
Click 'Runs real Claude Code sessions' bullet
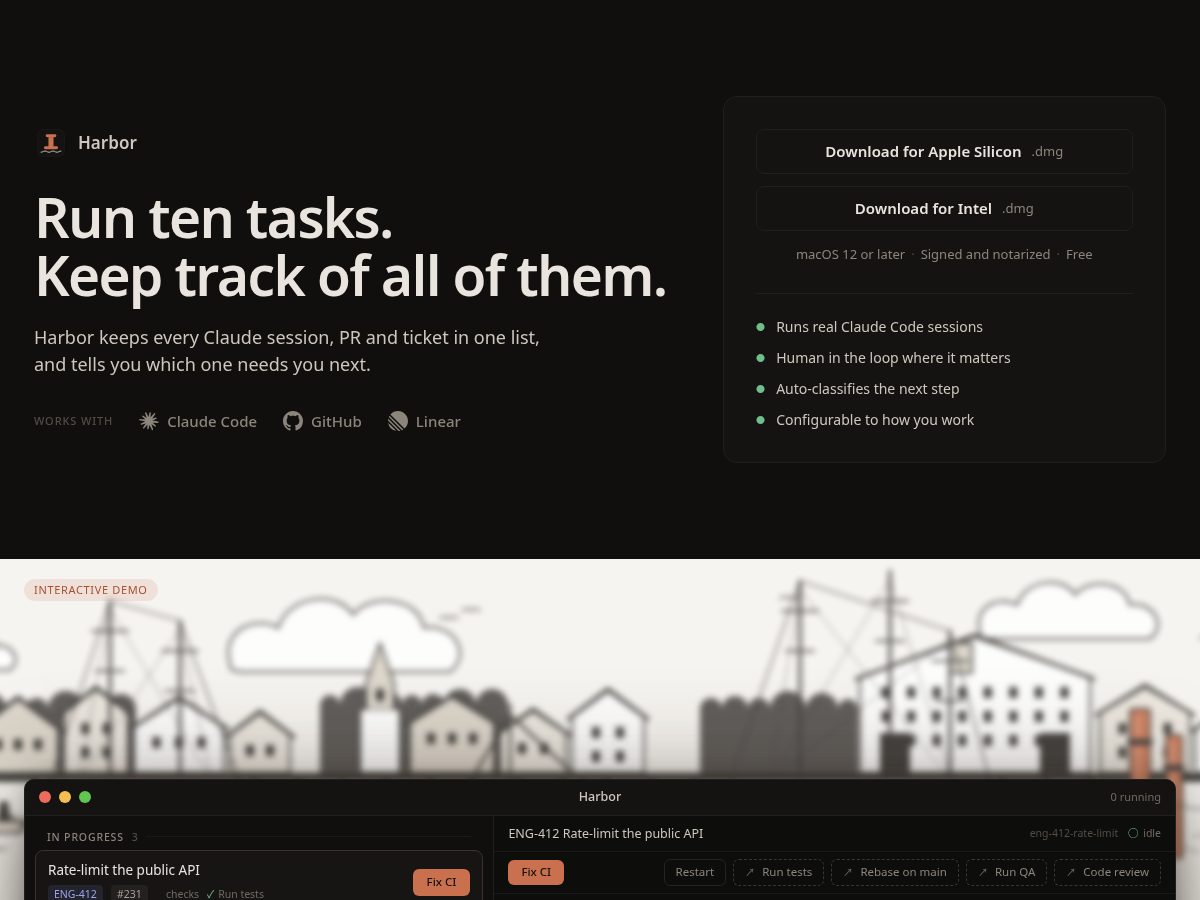coord(879,327)
